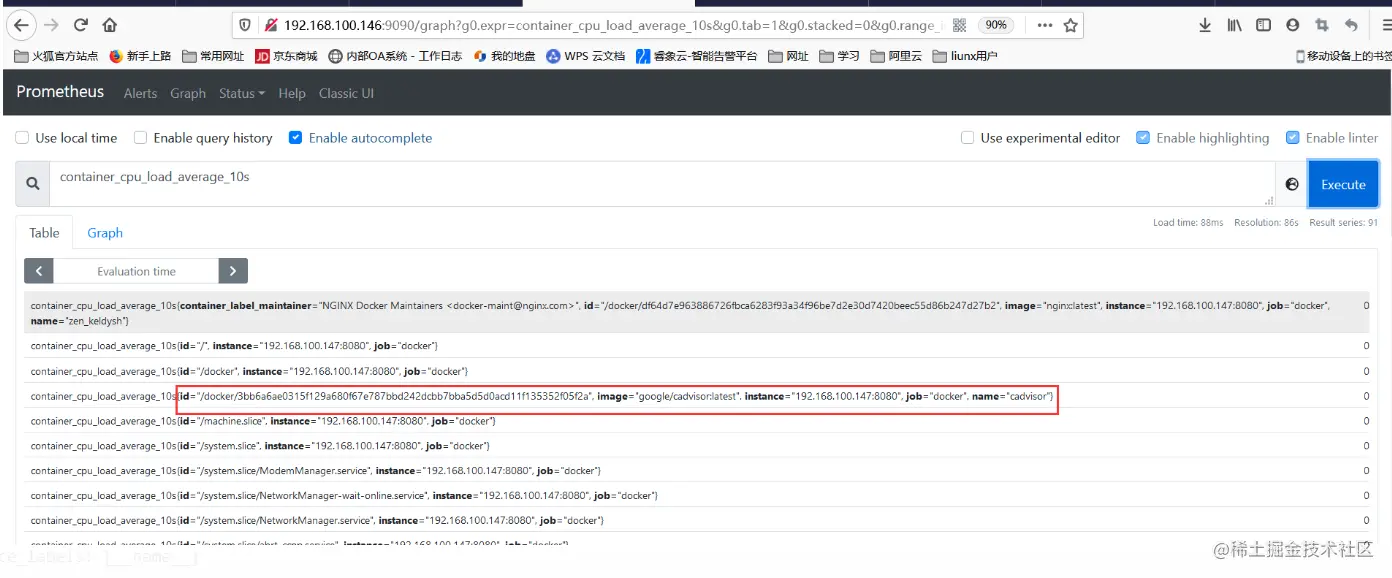Open the 移动设备上的书签 mobile bookmarks
Screen dimensions: 1392x578
click(1343, 56)
